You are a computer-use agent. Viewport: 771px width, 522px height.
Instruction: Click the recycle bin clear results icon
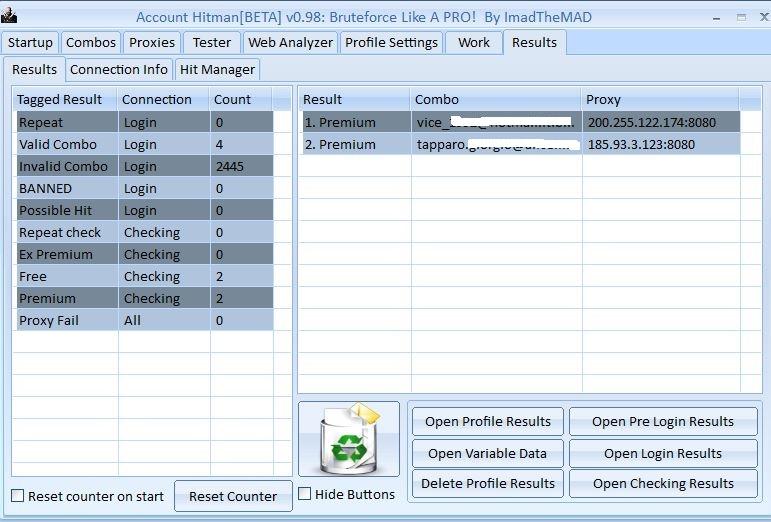348,439
